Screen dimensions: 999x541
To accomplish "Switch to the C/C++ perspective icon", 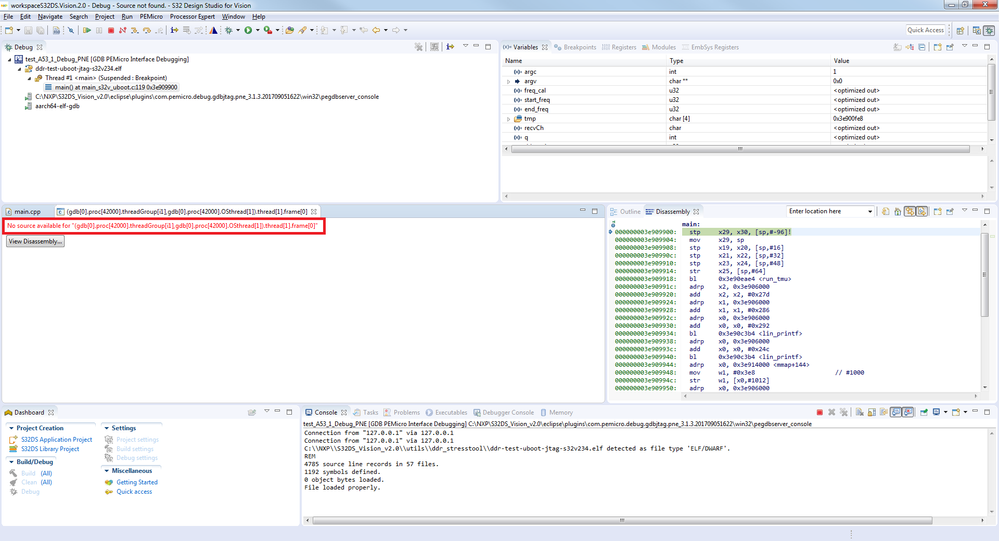I will click(x=976, y=30).
